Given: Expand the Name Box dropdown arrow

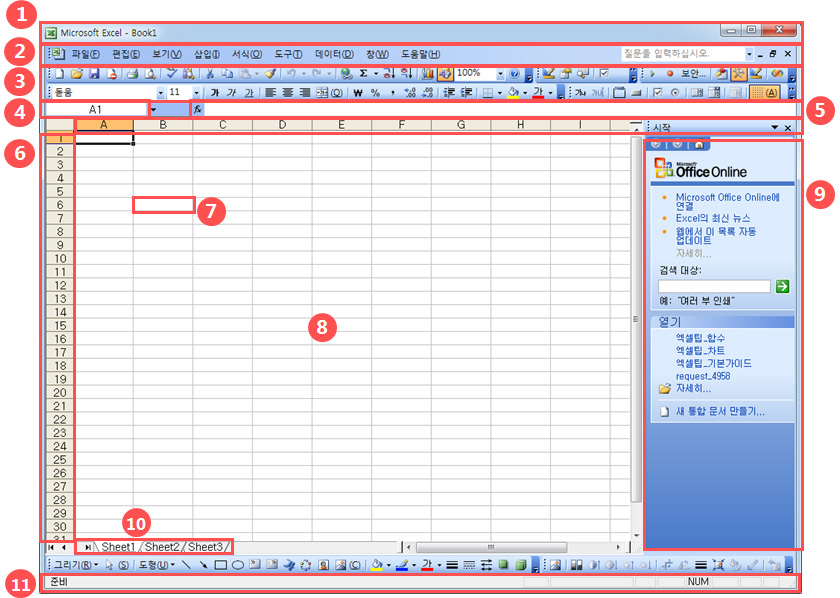Looking at the screenshot, I should pos(153,109).
